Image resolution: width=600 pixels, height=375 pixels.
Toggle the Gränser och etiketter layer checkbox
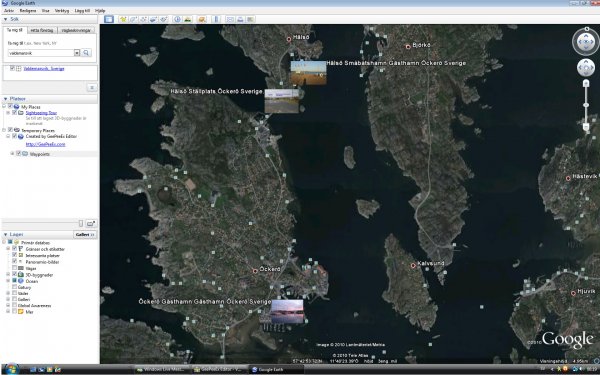coord(15,249)
